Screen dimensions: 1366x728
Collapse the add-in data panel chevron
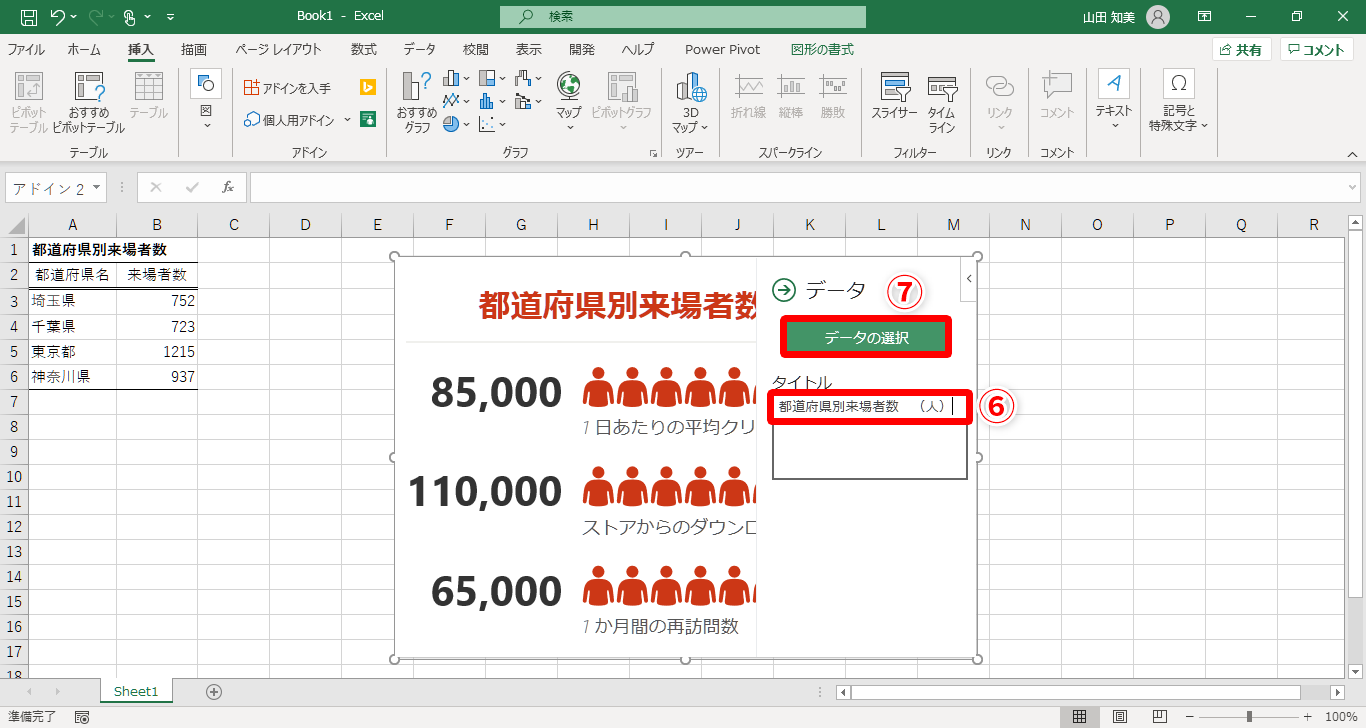click(x=968, y=279)
